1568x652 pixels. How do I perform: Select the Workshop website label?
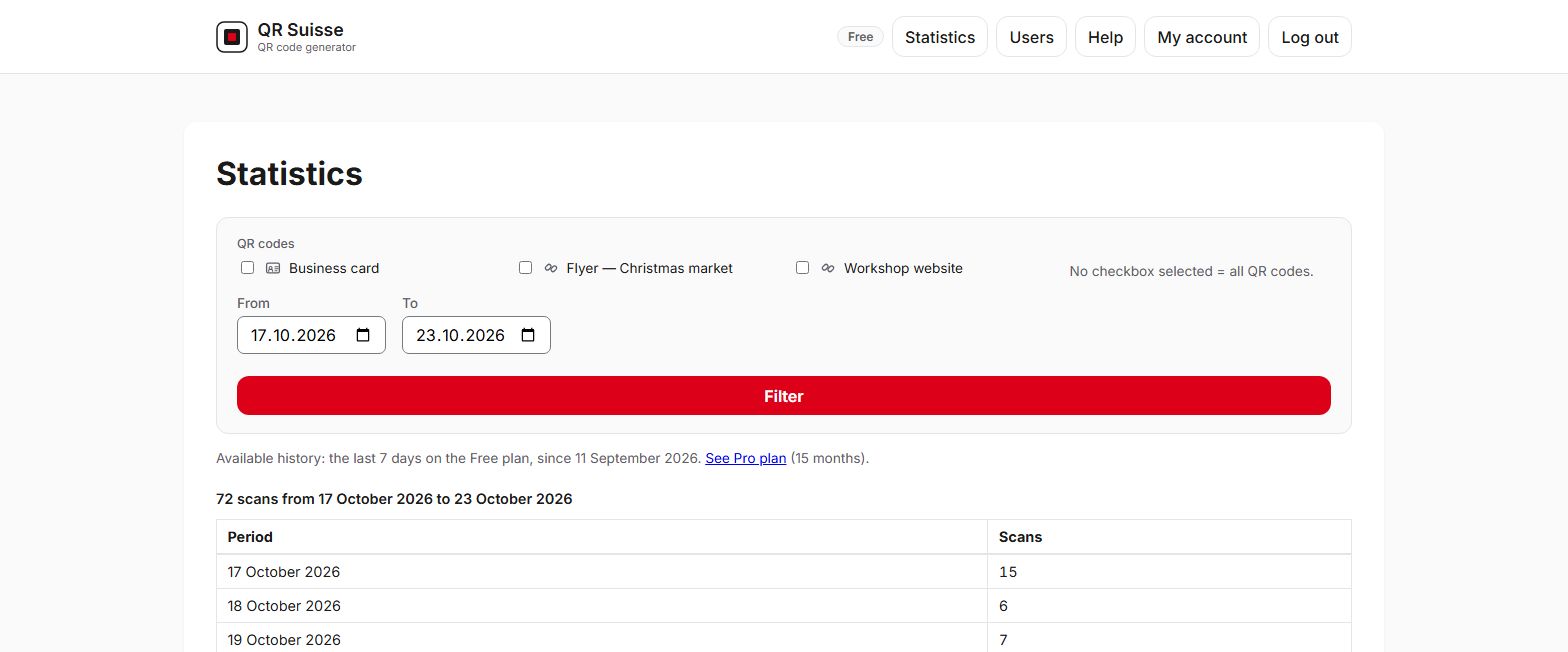[x=903, y=268]
